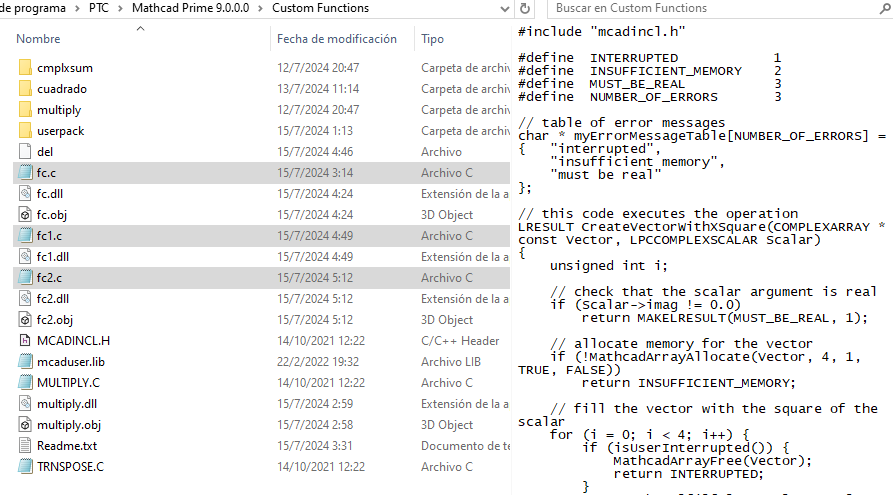This screenshot has height=495, width=893.
Task: Select the fc2.dll extension file icon
Action: pos(26,299)
